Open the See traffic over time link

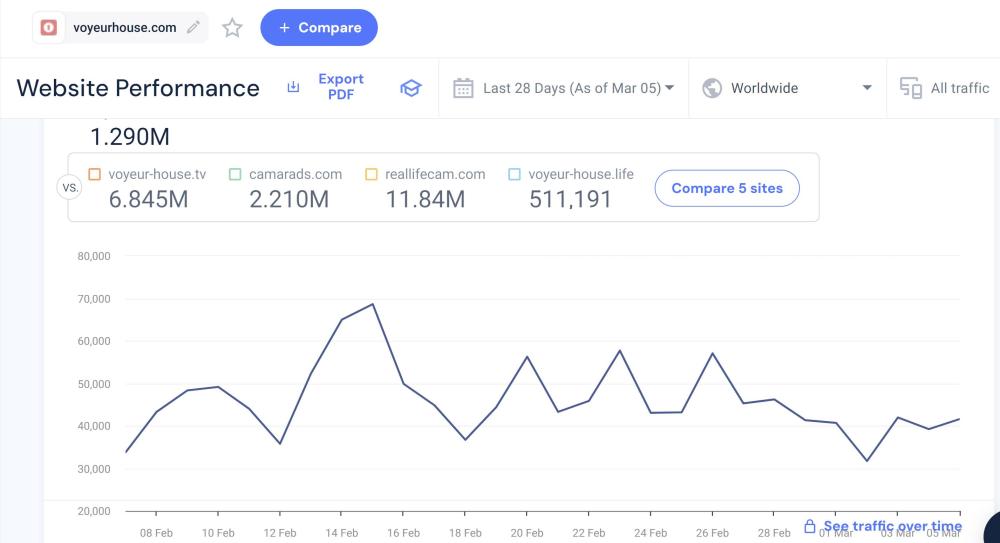(x=892, y=526)
